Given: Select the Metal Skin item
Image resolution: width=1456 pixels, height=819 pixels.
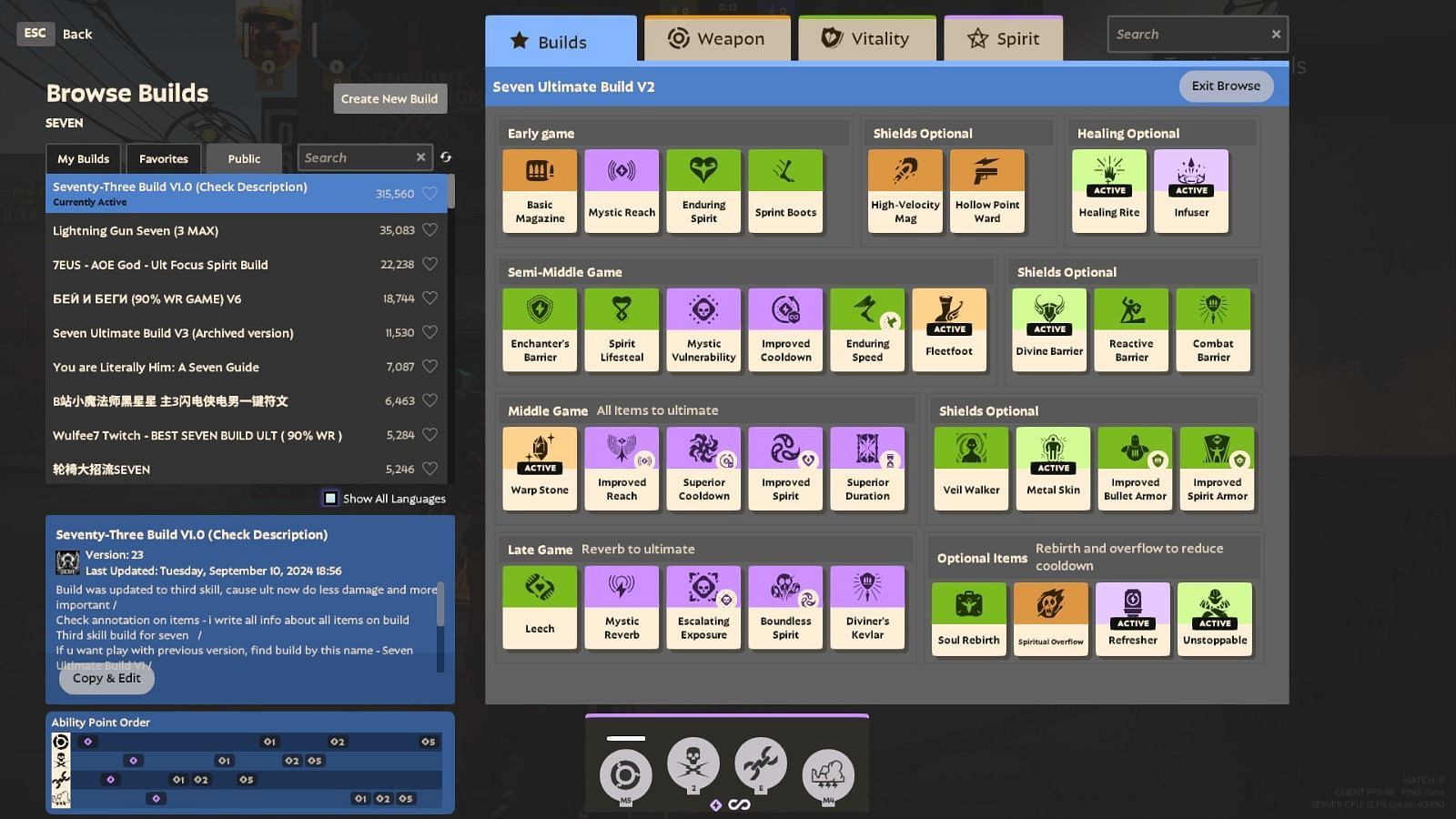Looking at the screenshot, I should pyautogui.click(x=1053, y=468).
